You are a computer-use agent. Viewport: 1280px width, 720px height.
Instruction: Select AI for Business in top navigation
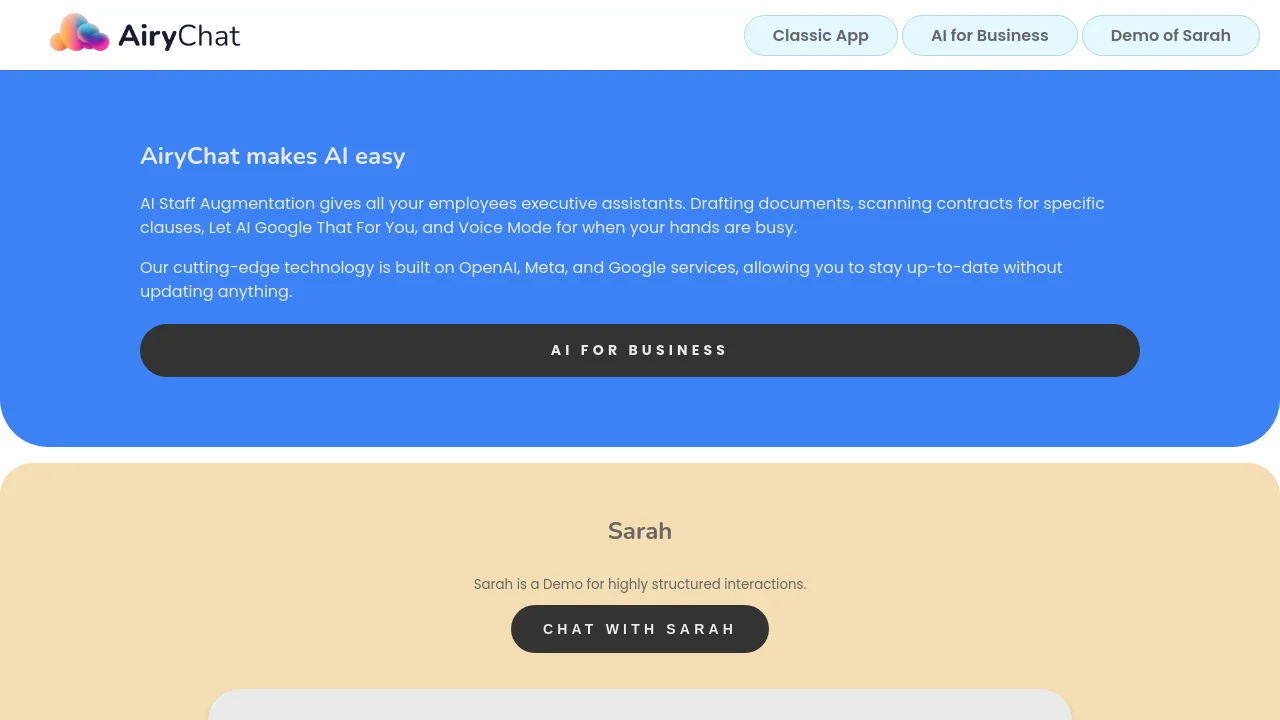990,35
